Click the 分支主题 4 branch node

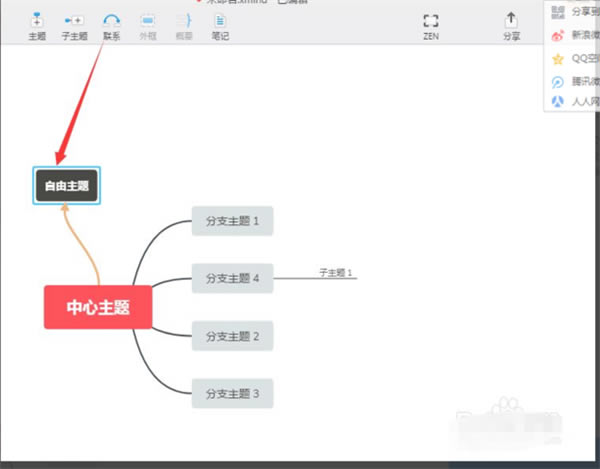coord(232,278)
